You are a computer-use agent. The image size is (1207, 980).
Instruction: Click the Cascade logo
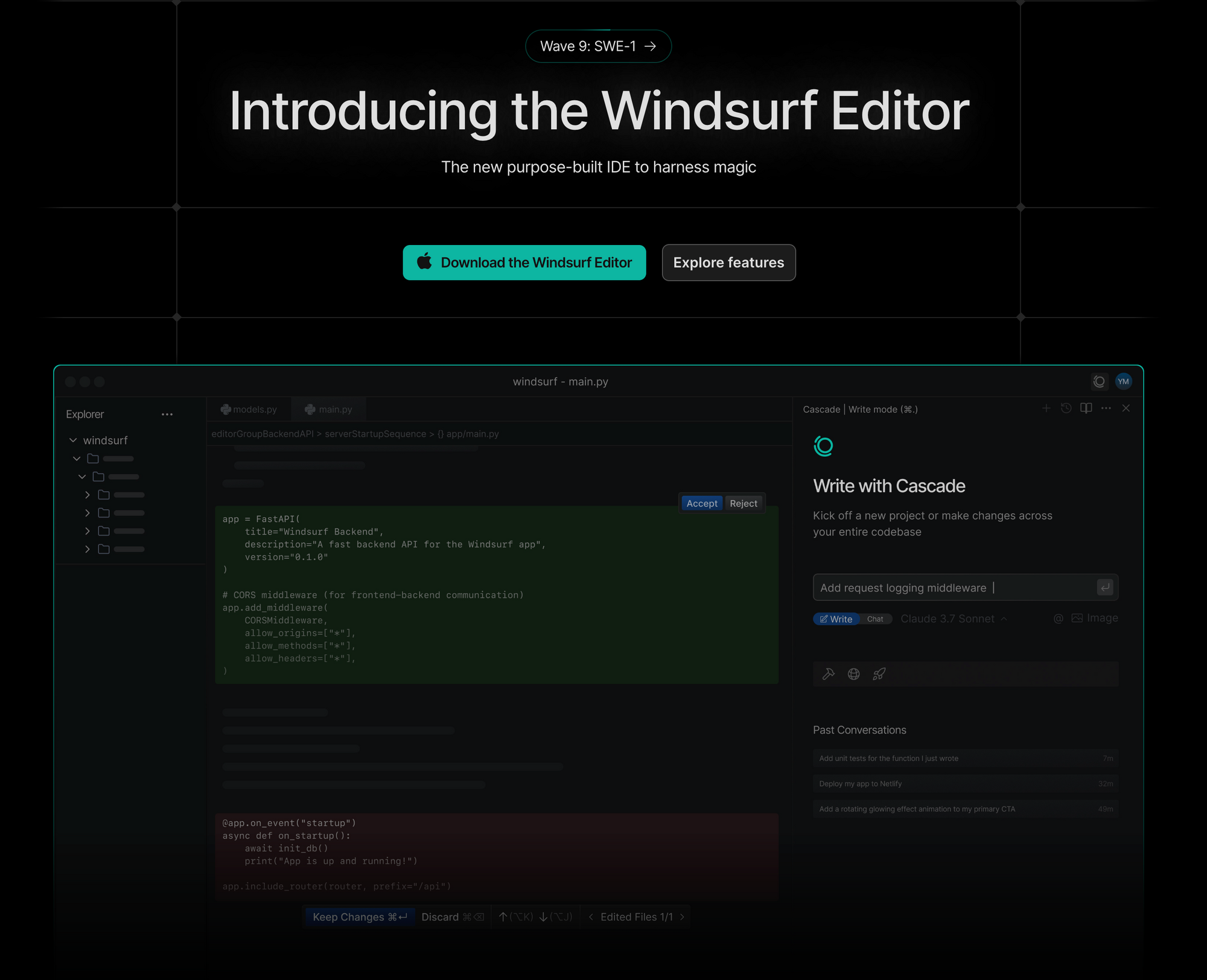[823, 446]
